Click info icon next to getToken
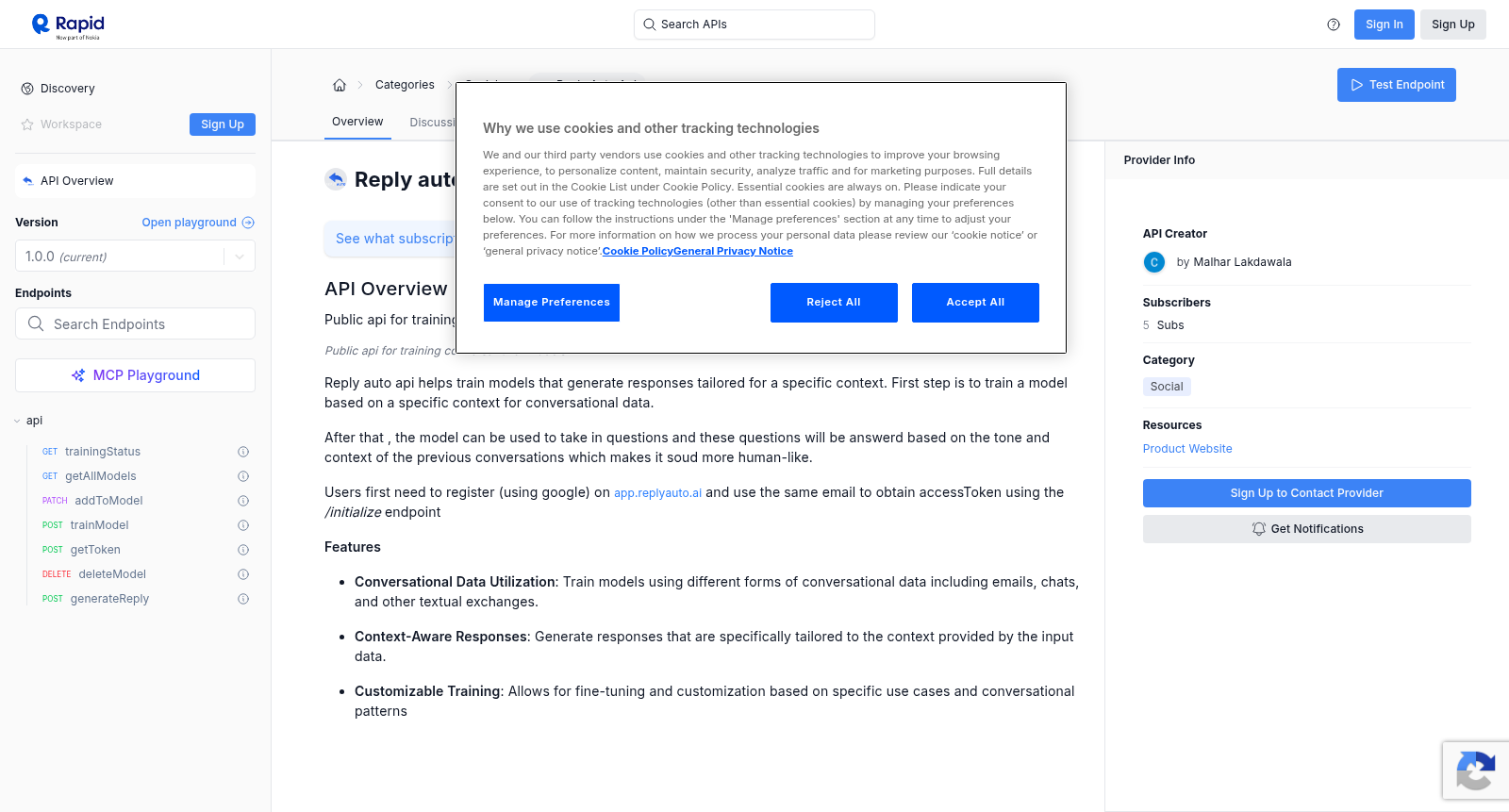1509x812 pixels. pyautogui.click(x=243, y=550)
